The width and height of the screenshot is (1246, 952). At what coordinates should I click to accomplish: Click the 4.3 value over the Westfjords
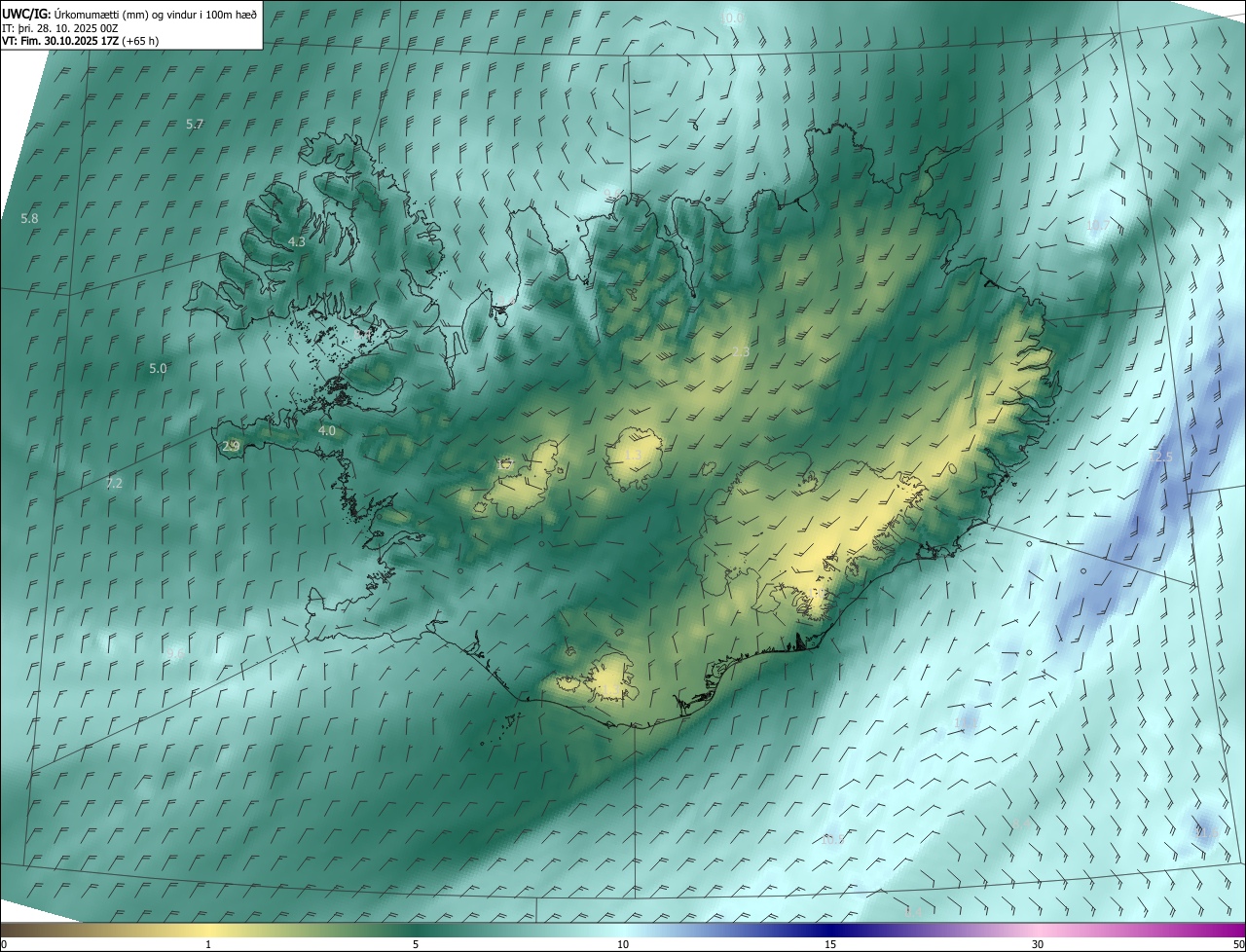[x=297, y=241]
